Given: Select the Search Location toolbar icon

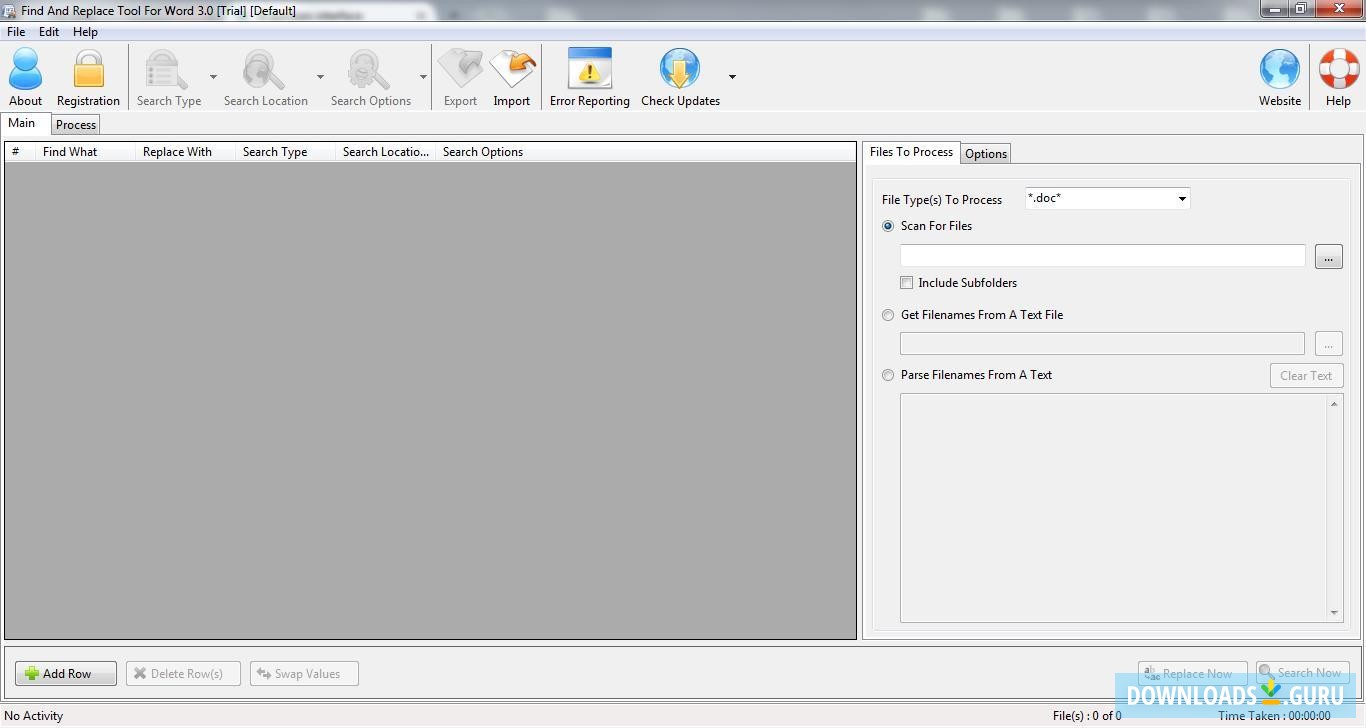Looking at the screenshot, I should tap(264, 71).
